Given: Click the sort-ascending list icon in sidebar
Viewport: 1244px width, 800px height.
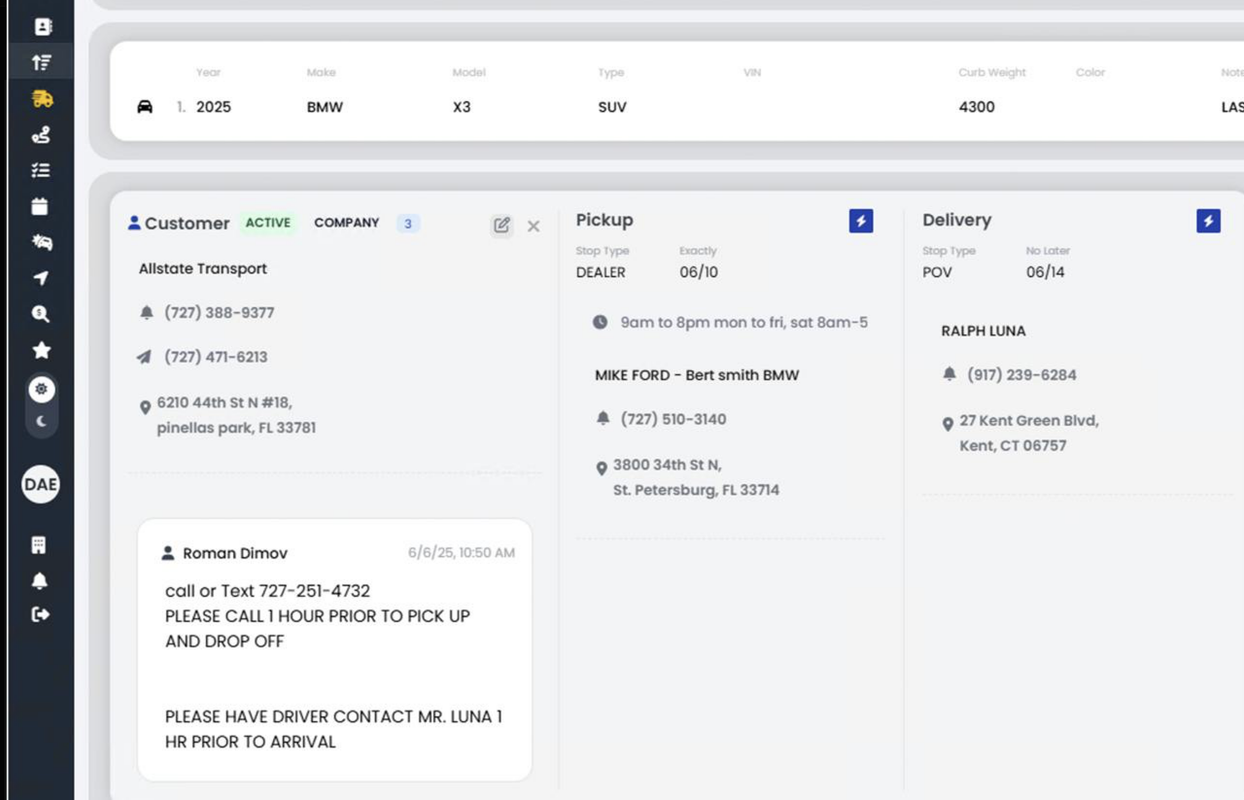Looking at the screenshot, I should tap(41, 62).
